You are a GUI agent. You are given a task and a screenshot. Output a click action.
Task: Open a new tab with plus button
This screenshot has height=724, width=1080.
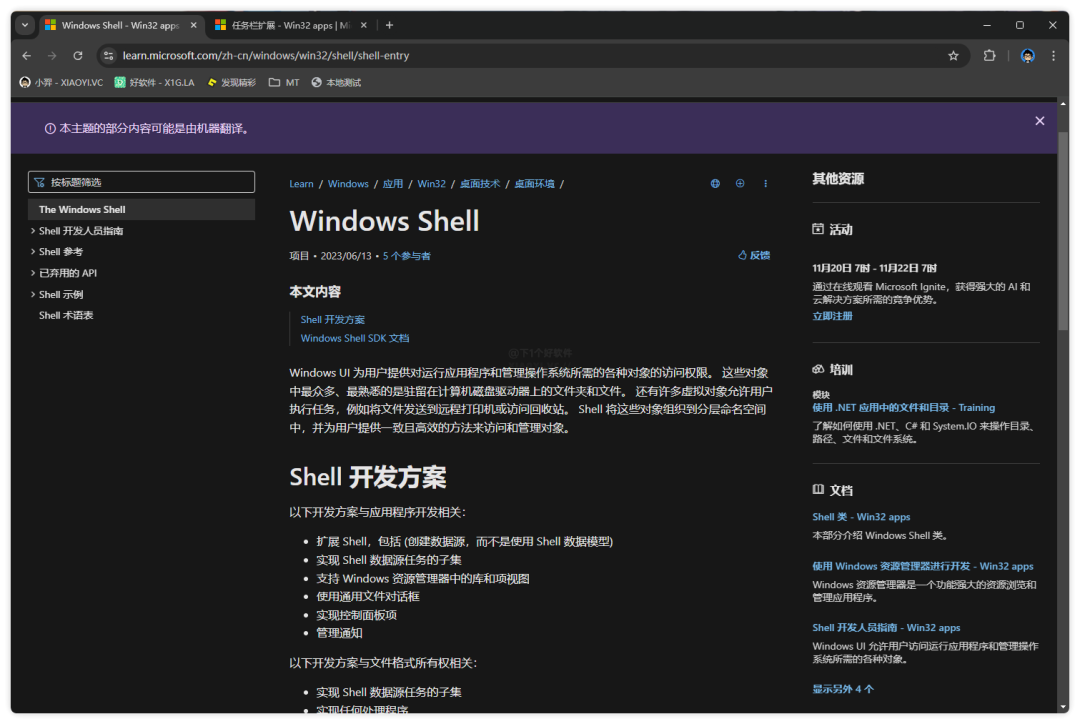coord(389,25)
